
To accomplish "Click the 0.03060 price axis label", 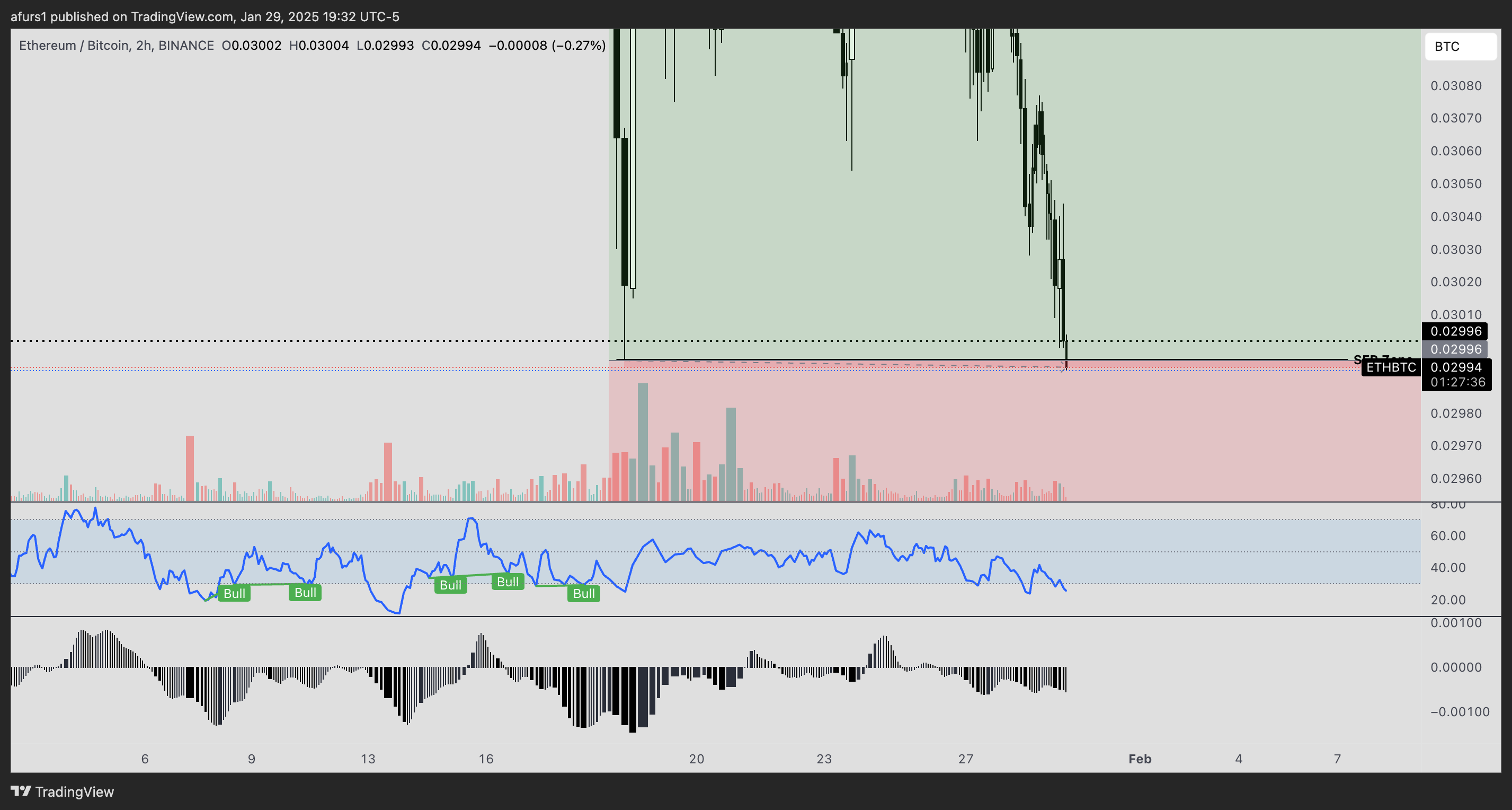I will click(x=1456, y=151).
